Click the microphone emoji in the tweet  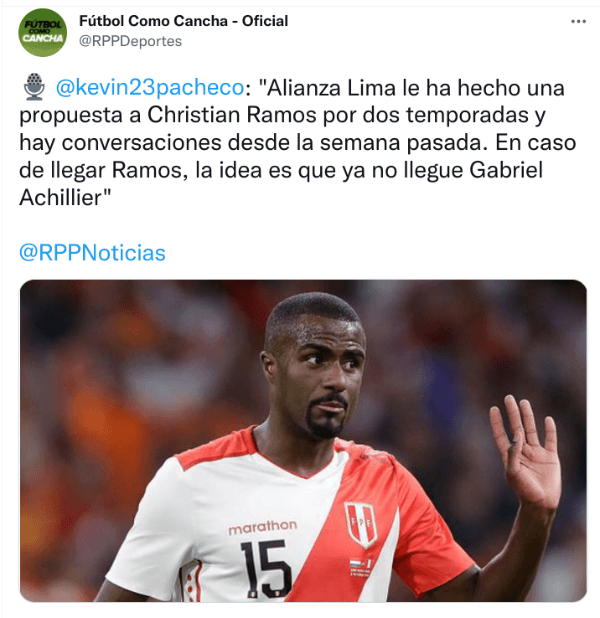pos(34,87)
